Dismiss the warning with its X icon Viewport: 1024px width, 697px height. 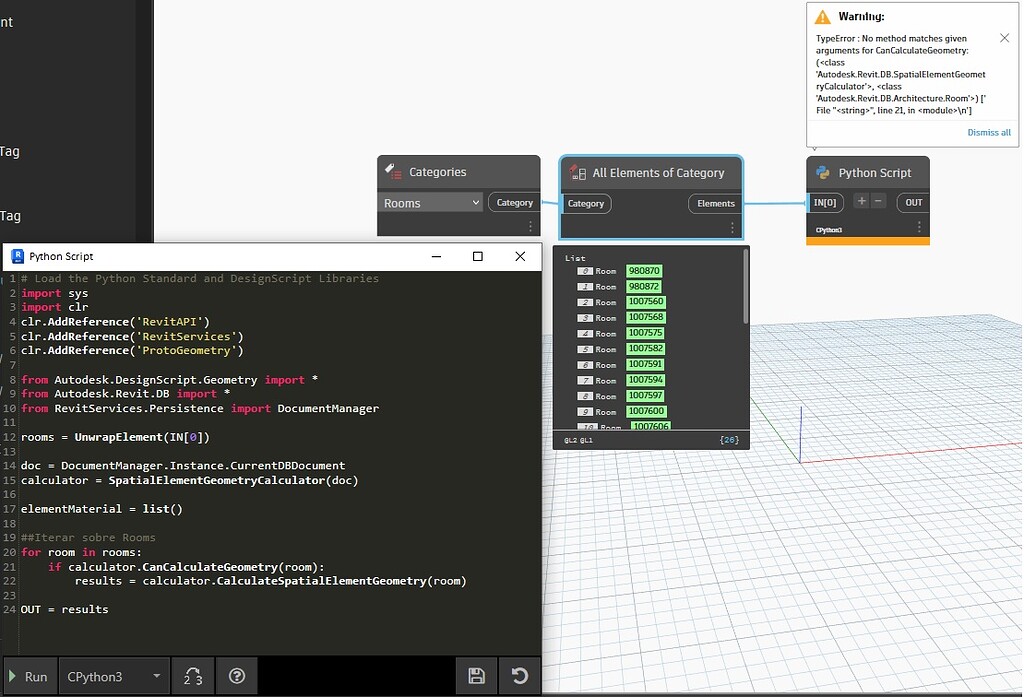(x=1004, y=38)
